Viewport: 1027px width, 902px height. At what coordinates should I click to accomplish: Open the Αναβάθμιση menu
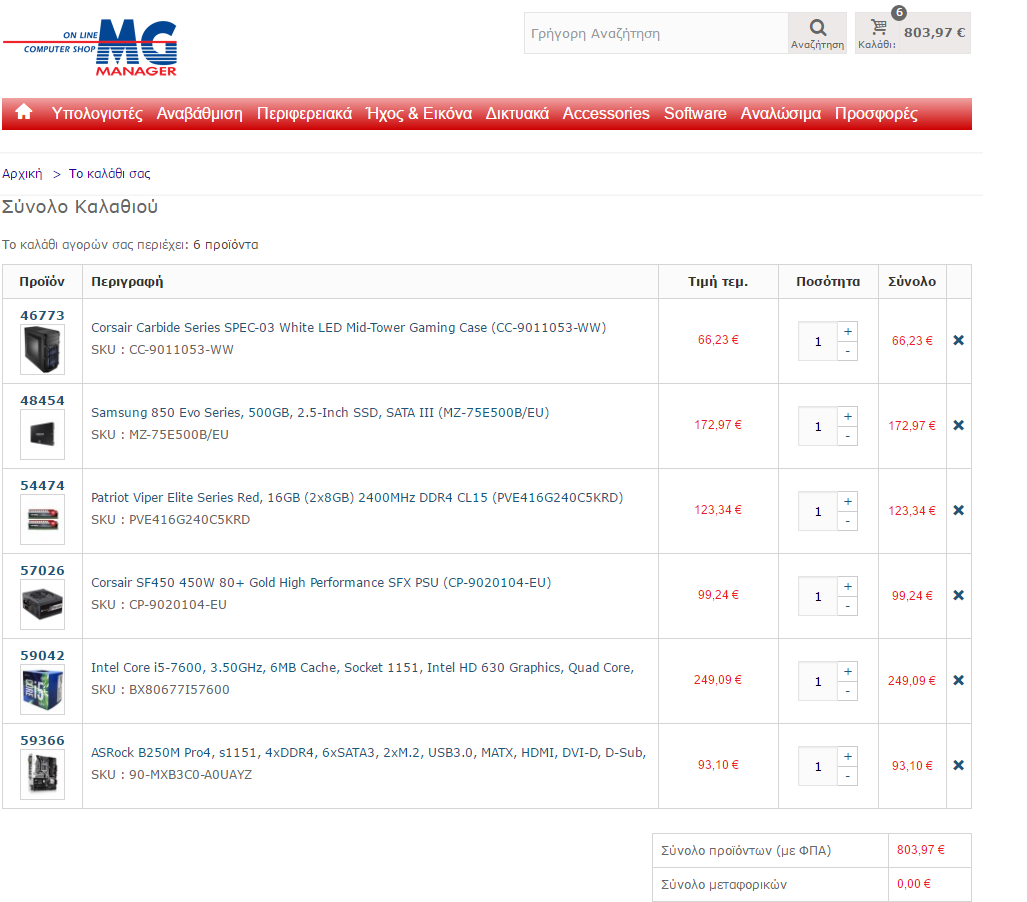[199, 113]
